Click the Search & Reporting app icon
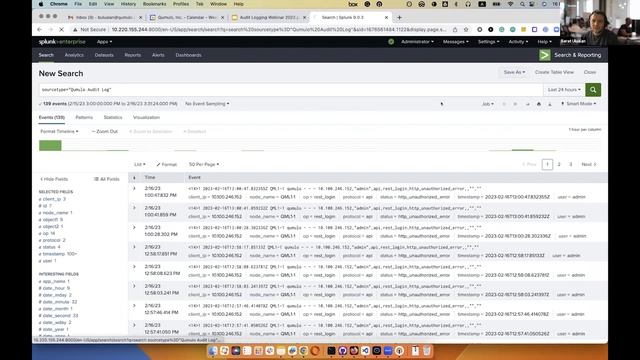The width and height of the screenshot is (640, 360). 544,55
